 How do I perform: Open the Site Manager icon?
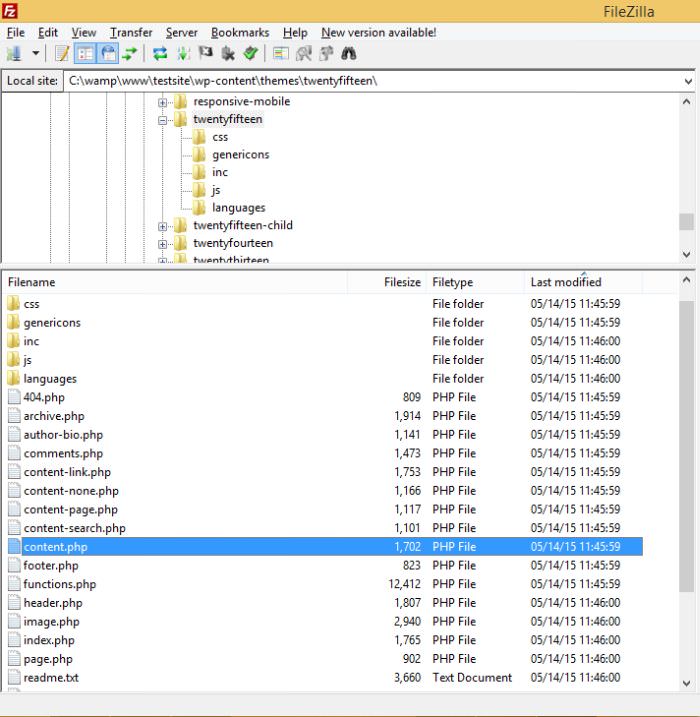pyautogui.click(x=15, y=54)
